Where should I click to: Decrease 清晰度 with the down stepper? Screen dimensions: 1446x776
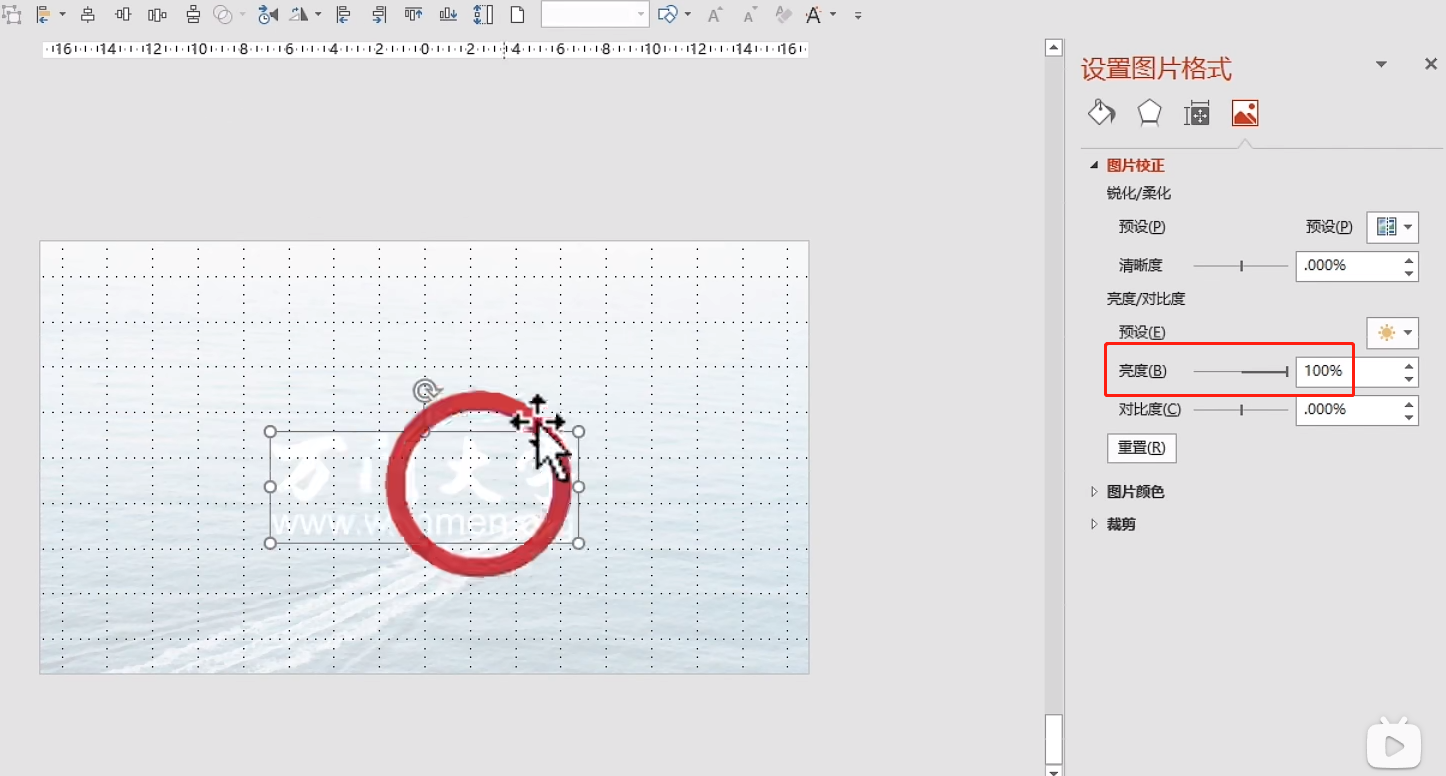point(1409,273)
